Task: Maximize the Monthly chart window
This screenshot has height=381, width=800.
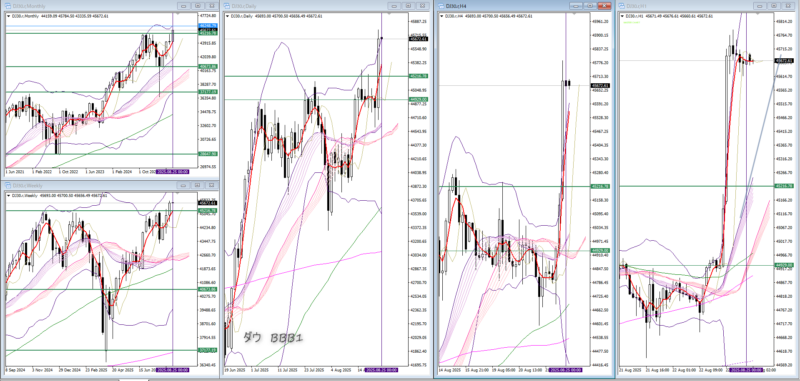Action: (x=197, y=6)
